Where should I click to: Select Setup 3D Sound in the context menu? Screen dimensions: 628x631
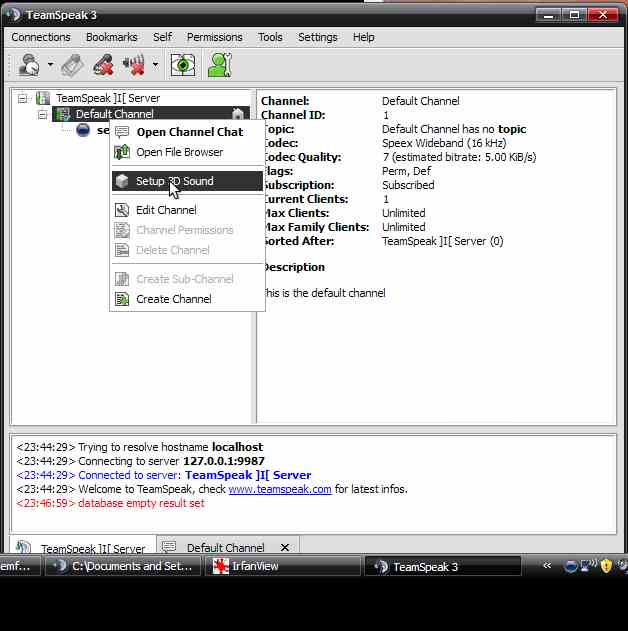(187, 181)
